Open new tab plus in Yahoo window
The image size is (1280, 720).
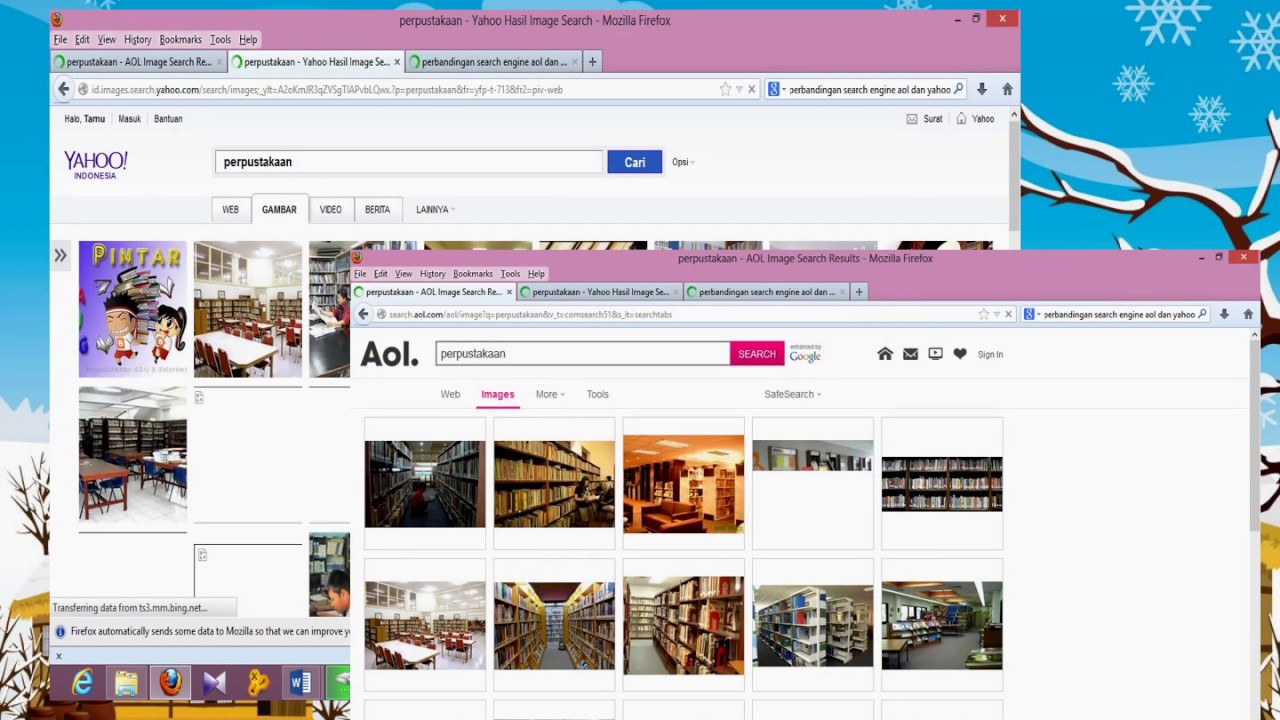click(592, 62)
